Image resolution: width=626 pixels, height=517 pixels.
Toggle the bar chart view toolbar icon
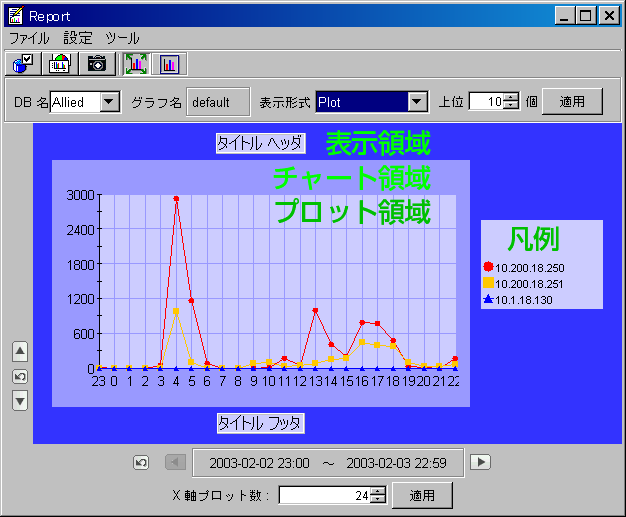169,64
